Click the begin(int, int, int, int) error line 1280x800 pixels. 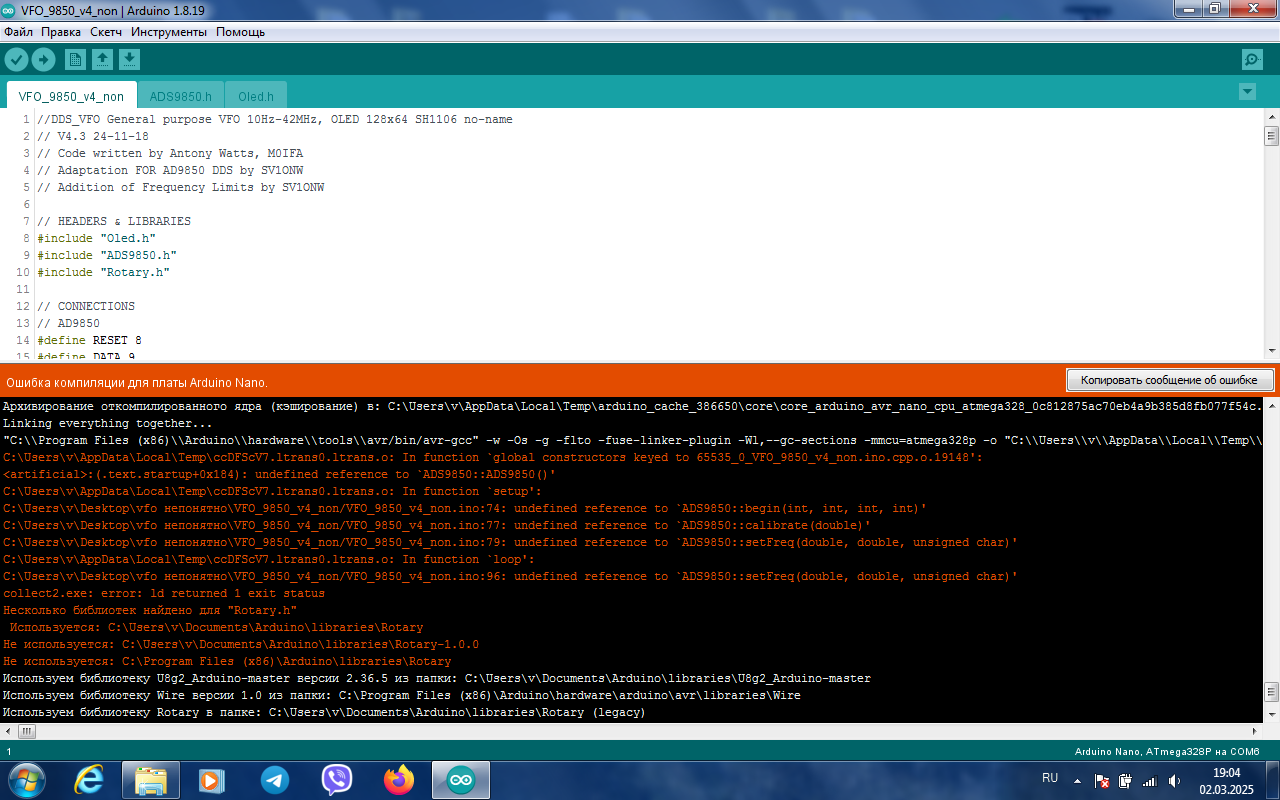pyautogui.click(x=465, y=508)
